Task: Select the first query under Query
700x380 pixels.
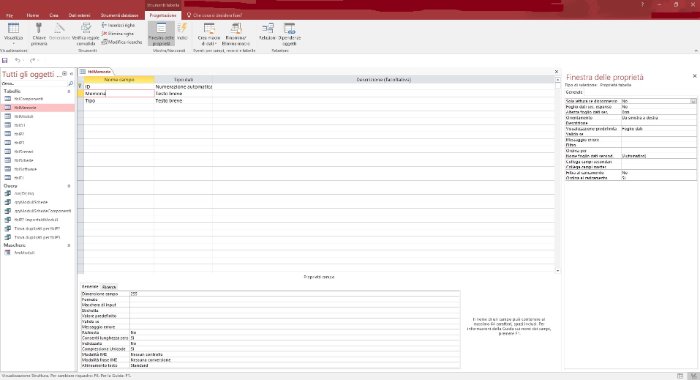Action: pyautogui.click(x=38, y=193)
